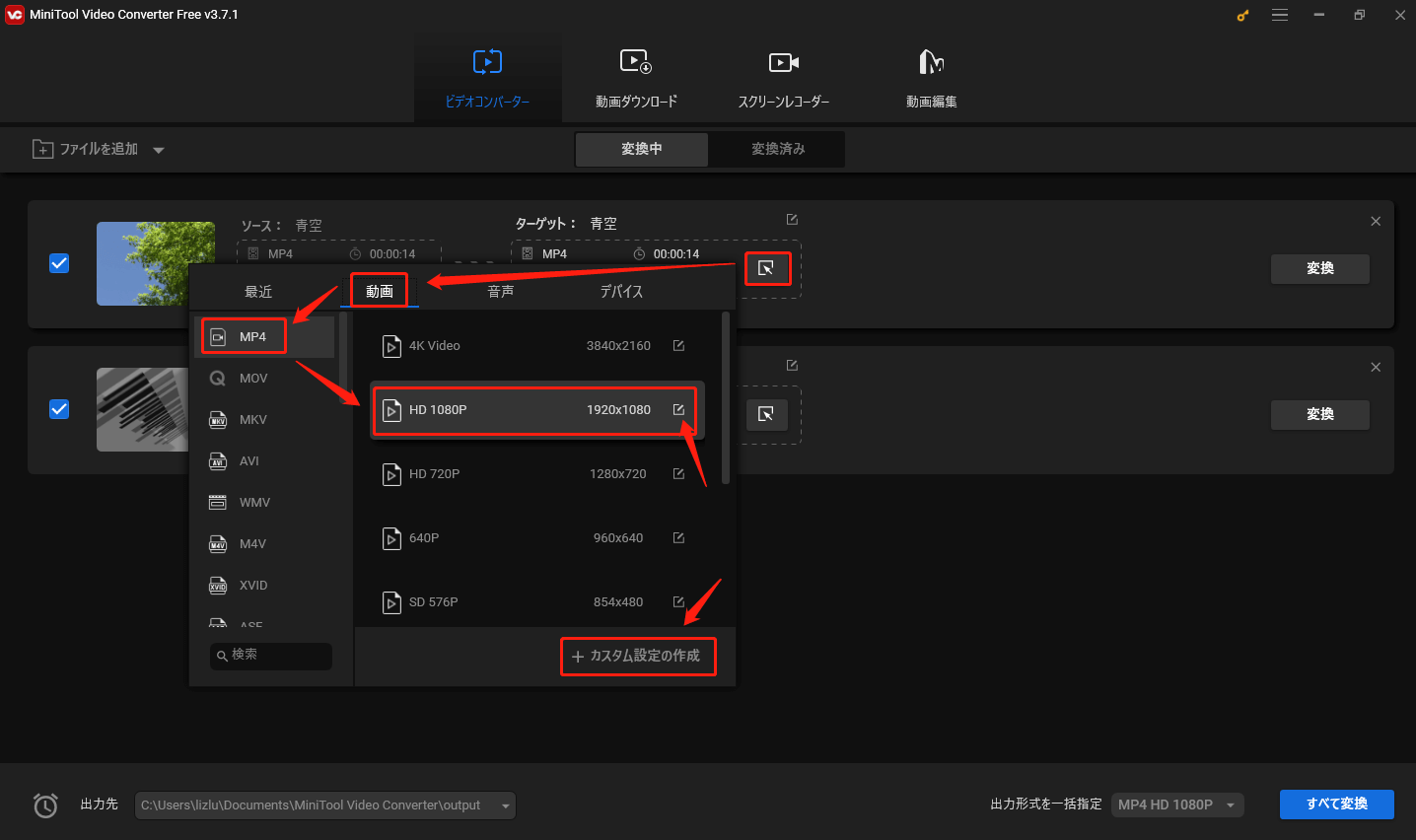1416x840 pixels.
Task: Edit the 青空 target file name icon
Action: point(792,220)
